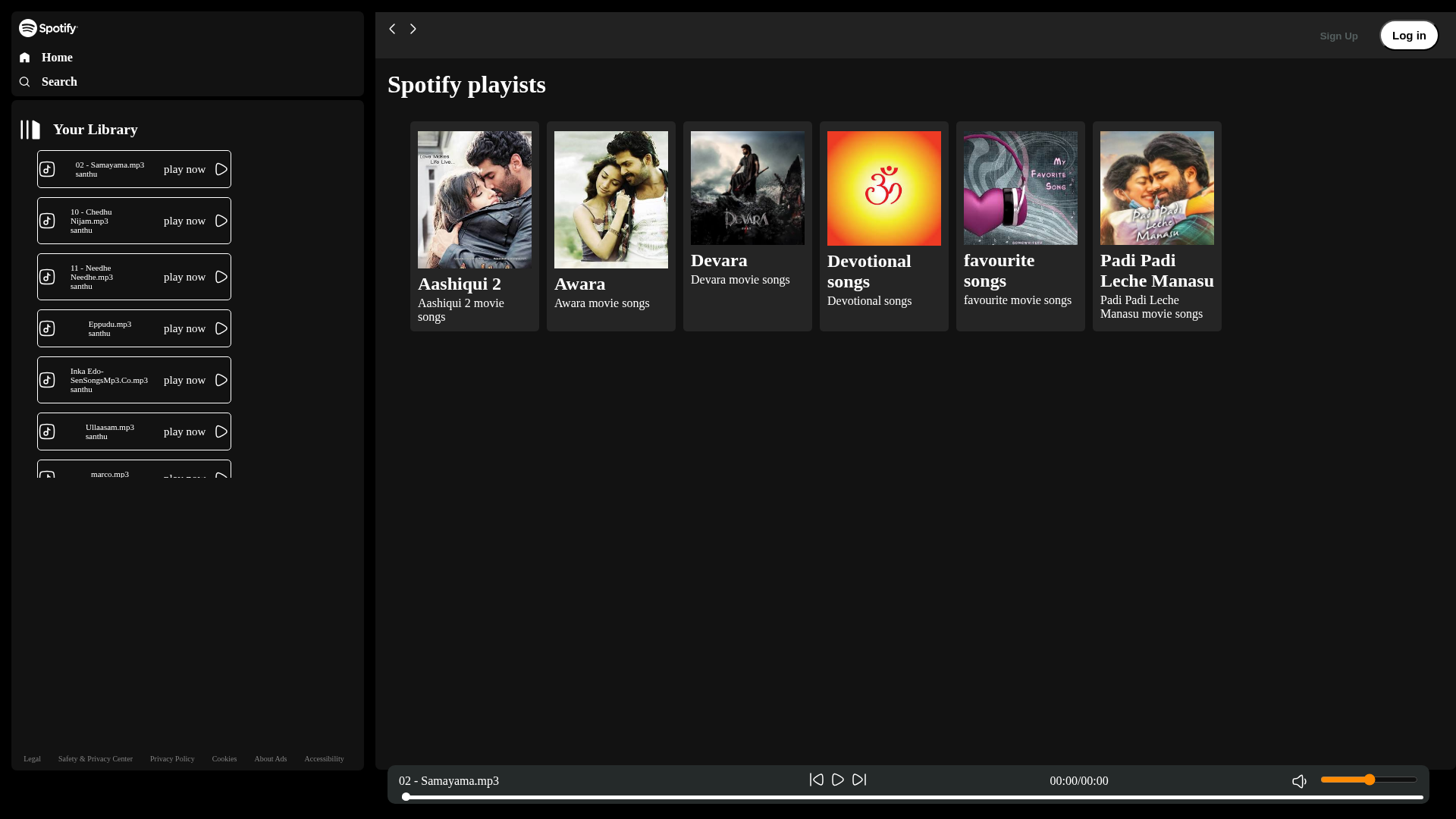
Task: Click the now playing title 02 - Samayama.mp3
Action: coord(449,781)
